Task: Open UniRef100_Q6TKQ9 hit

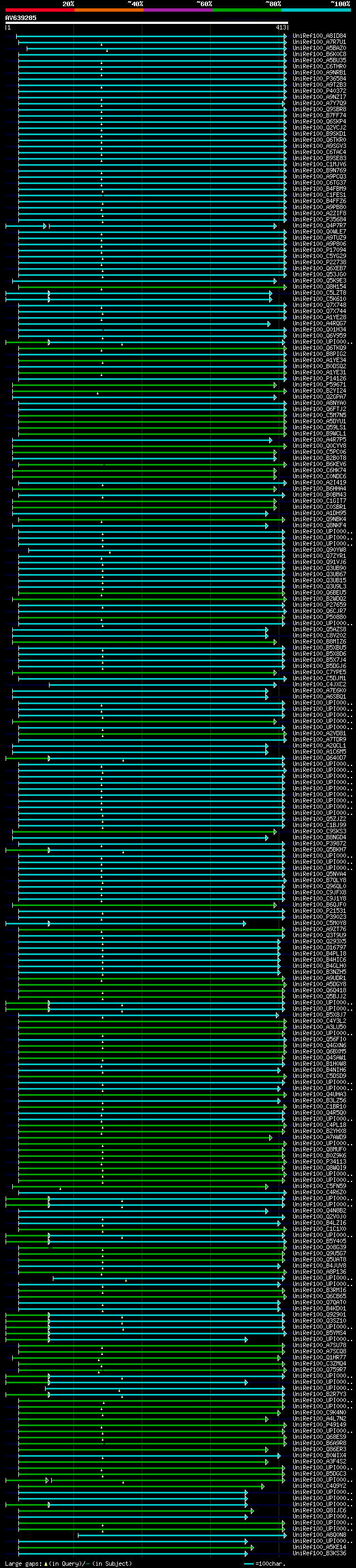Action: tap(319, 348)
